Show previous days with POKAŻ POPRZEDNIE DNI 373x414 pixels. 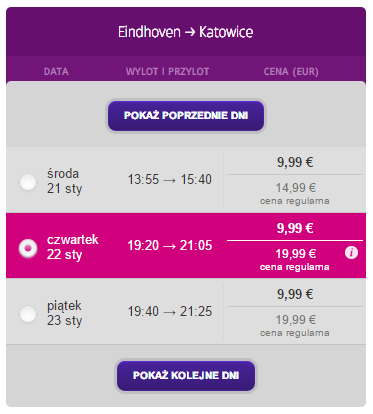point(186,116)
